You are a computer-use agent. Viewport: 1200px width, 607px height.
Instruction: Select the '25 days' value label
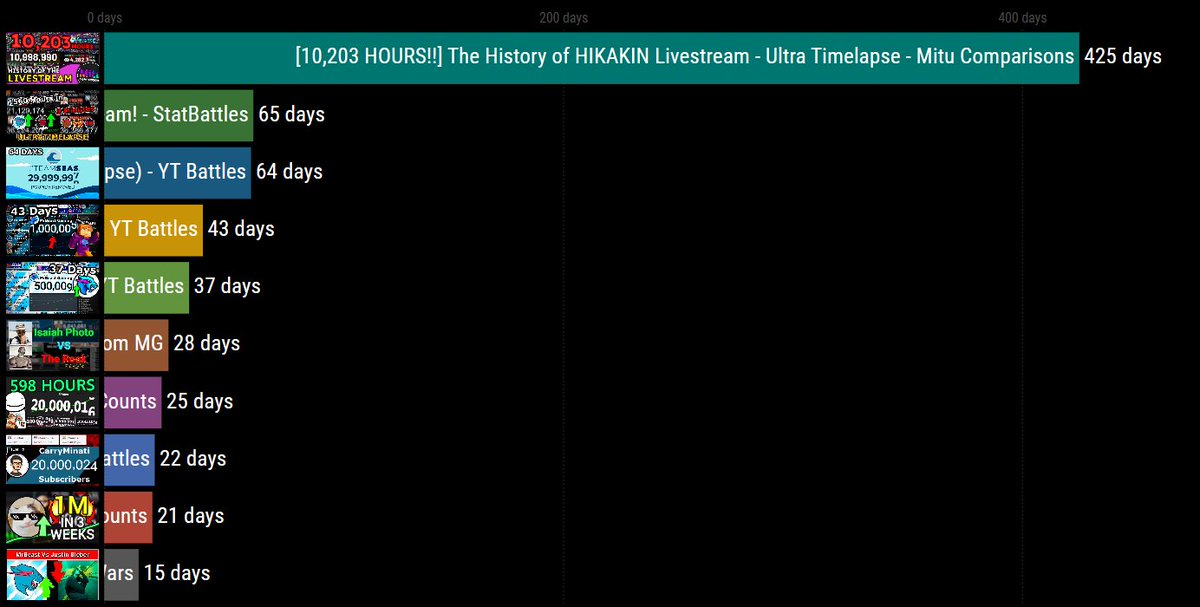point(200,401)
